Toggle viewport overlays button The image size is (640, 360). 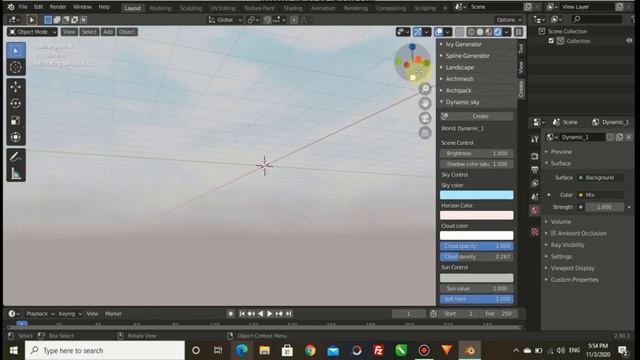coord(439,32)
